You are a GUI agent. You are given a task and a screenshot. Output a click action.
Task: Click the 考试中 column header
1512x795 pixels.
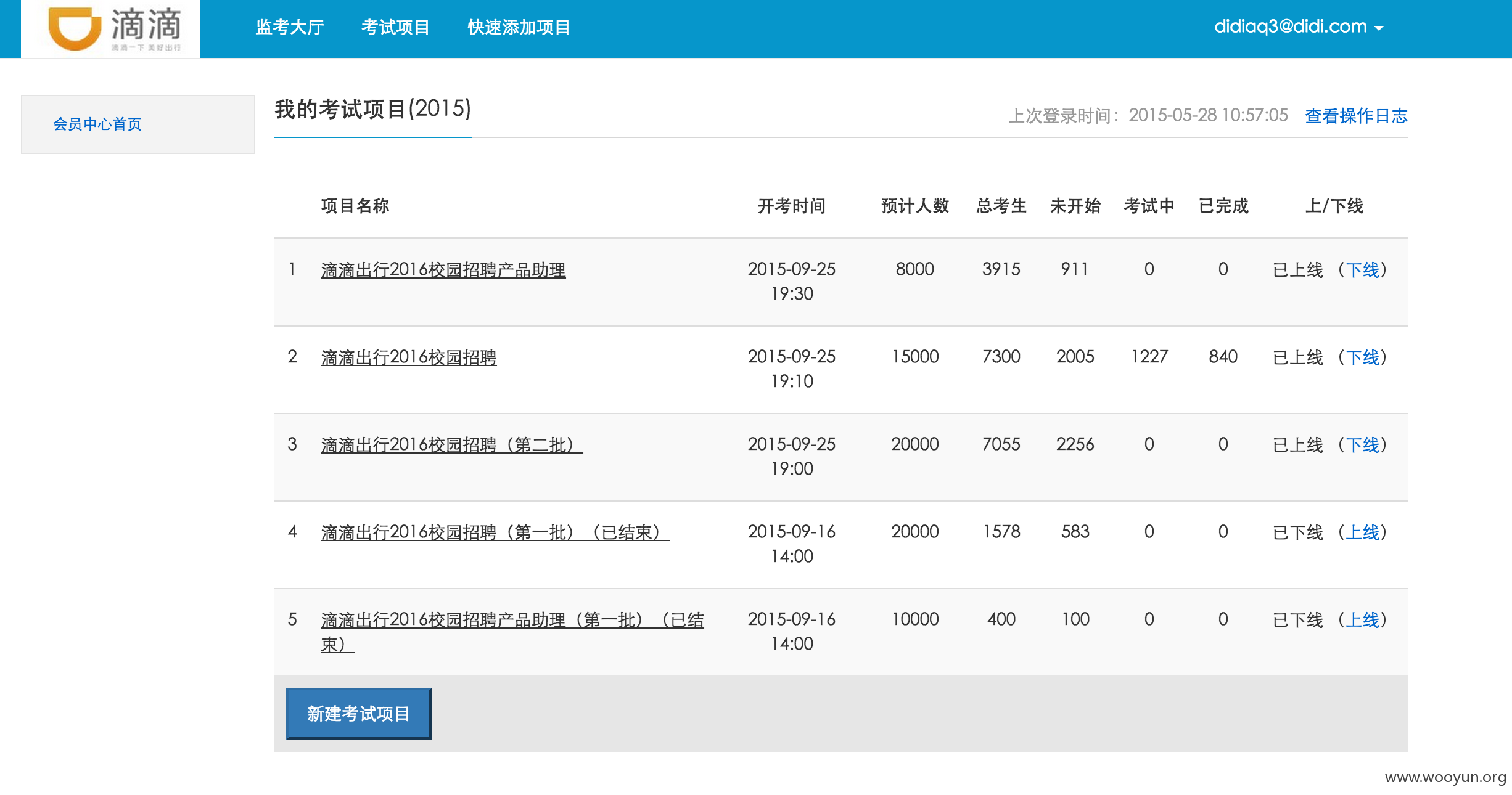[x=1149, y=206]
